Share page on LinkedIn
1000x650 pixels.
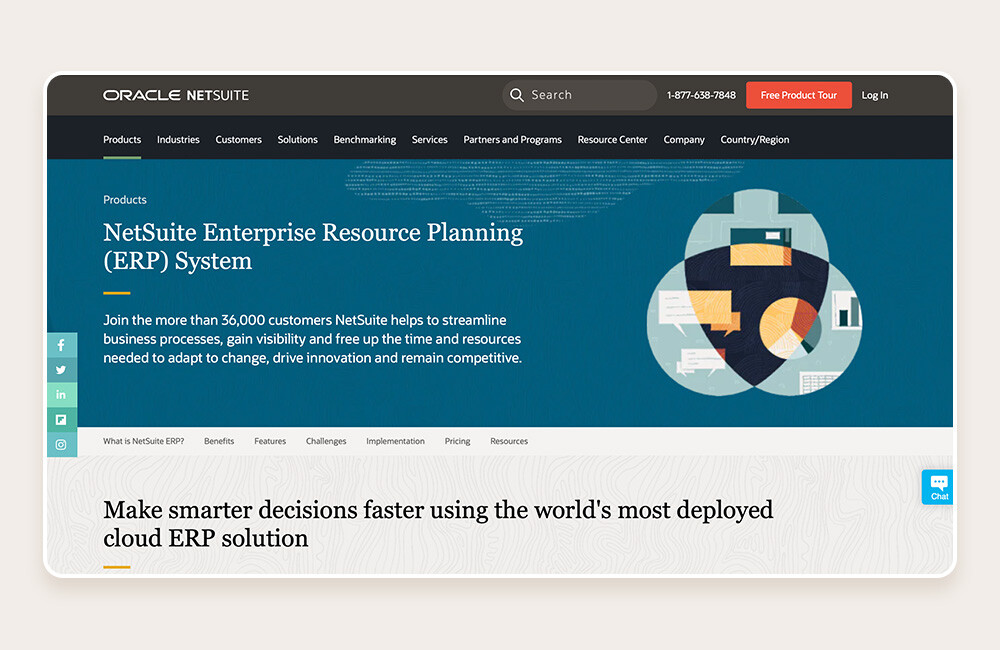coord(61,395)
